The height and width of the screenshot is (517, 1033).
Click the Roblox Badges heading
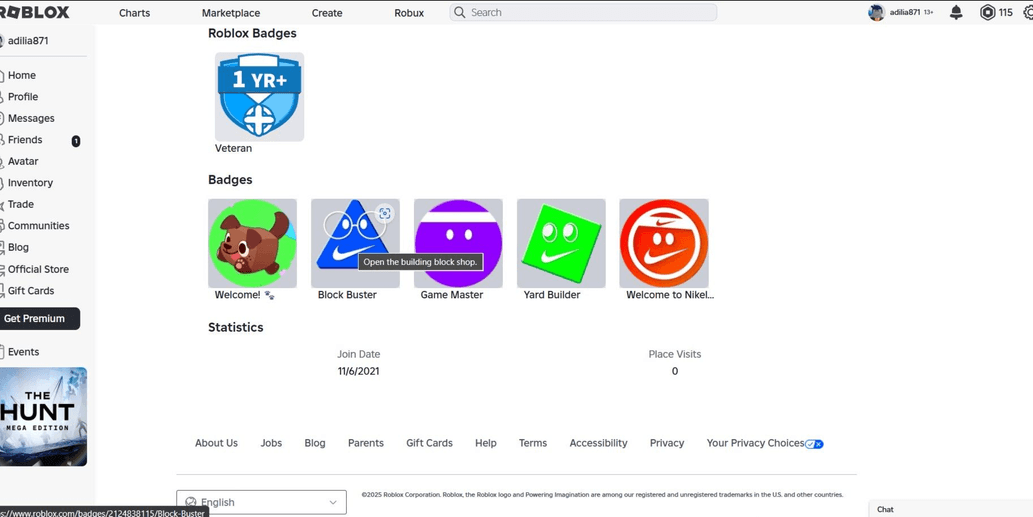[252, 33]
